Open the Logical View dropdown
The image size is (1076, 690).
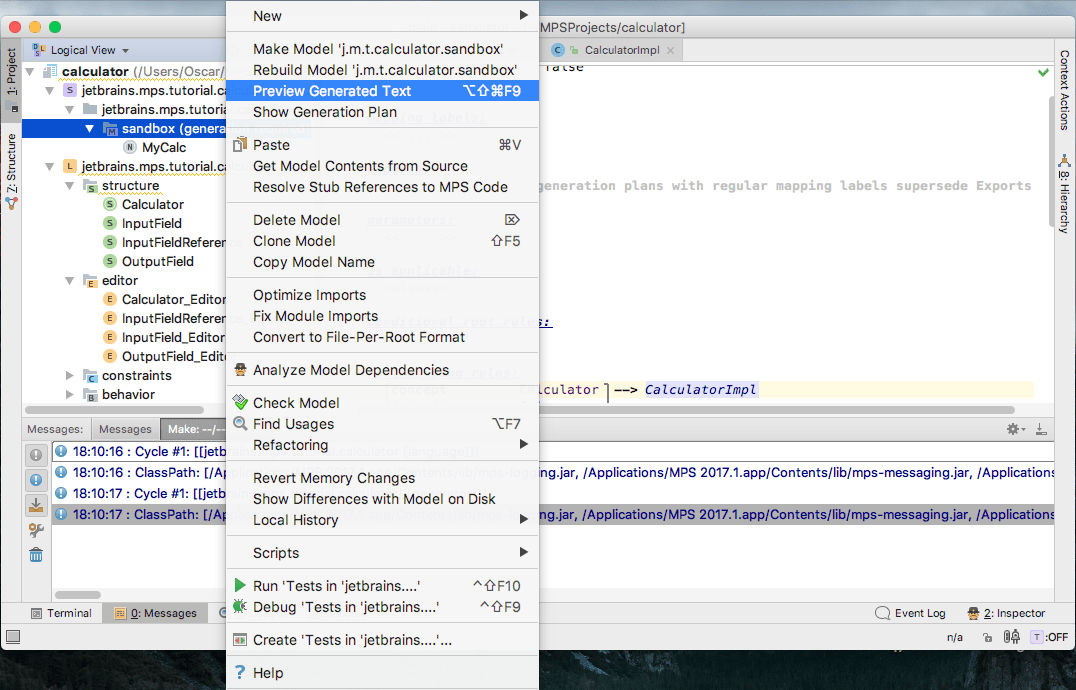[82, 50]
